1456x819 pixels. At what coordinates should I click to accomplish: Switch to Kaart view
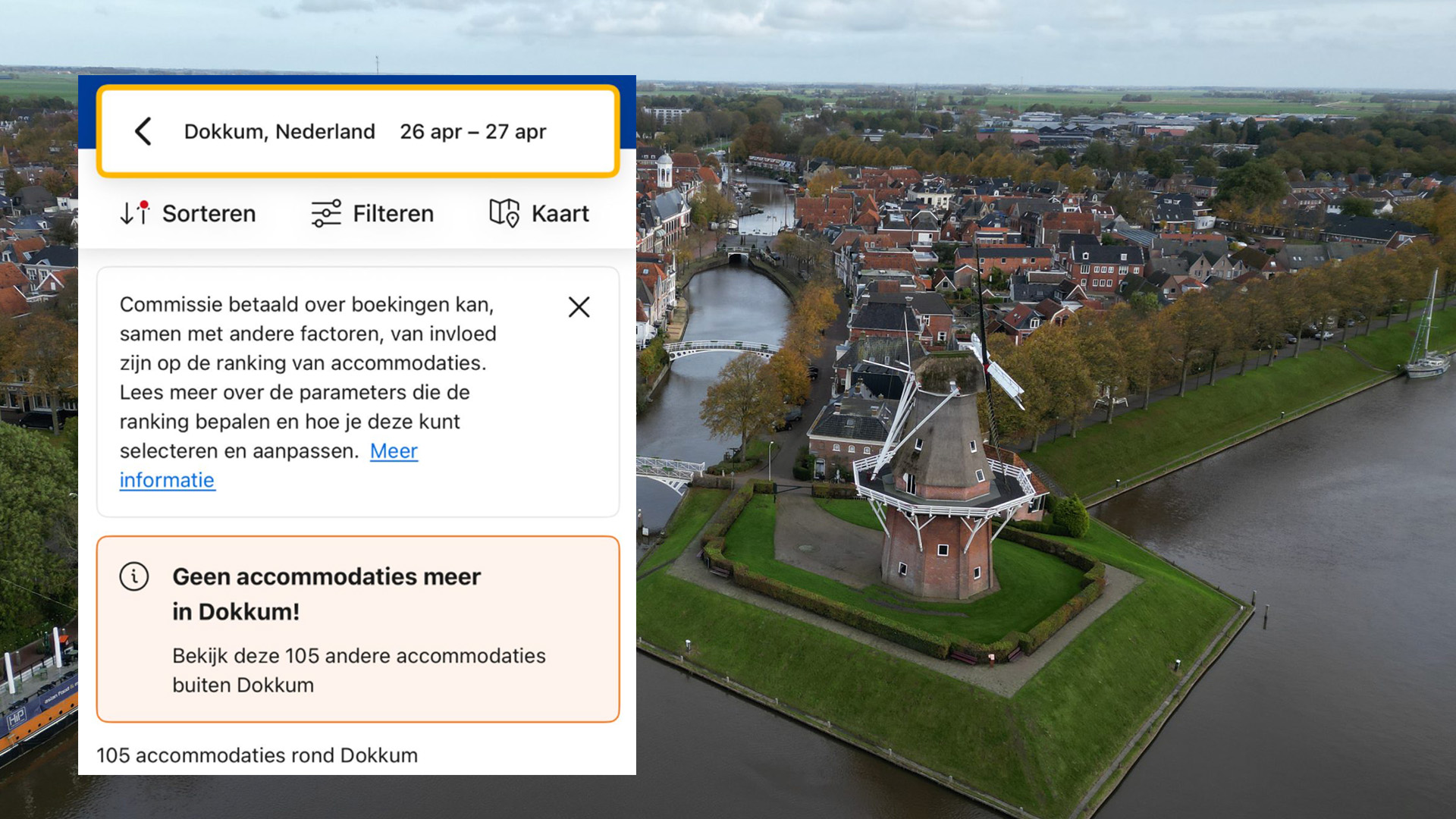coord(560,214)
